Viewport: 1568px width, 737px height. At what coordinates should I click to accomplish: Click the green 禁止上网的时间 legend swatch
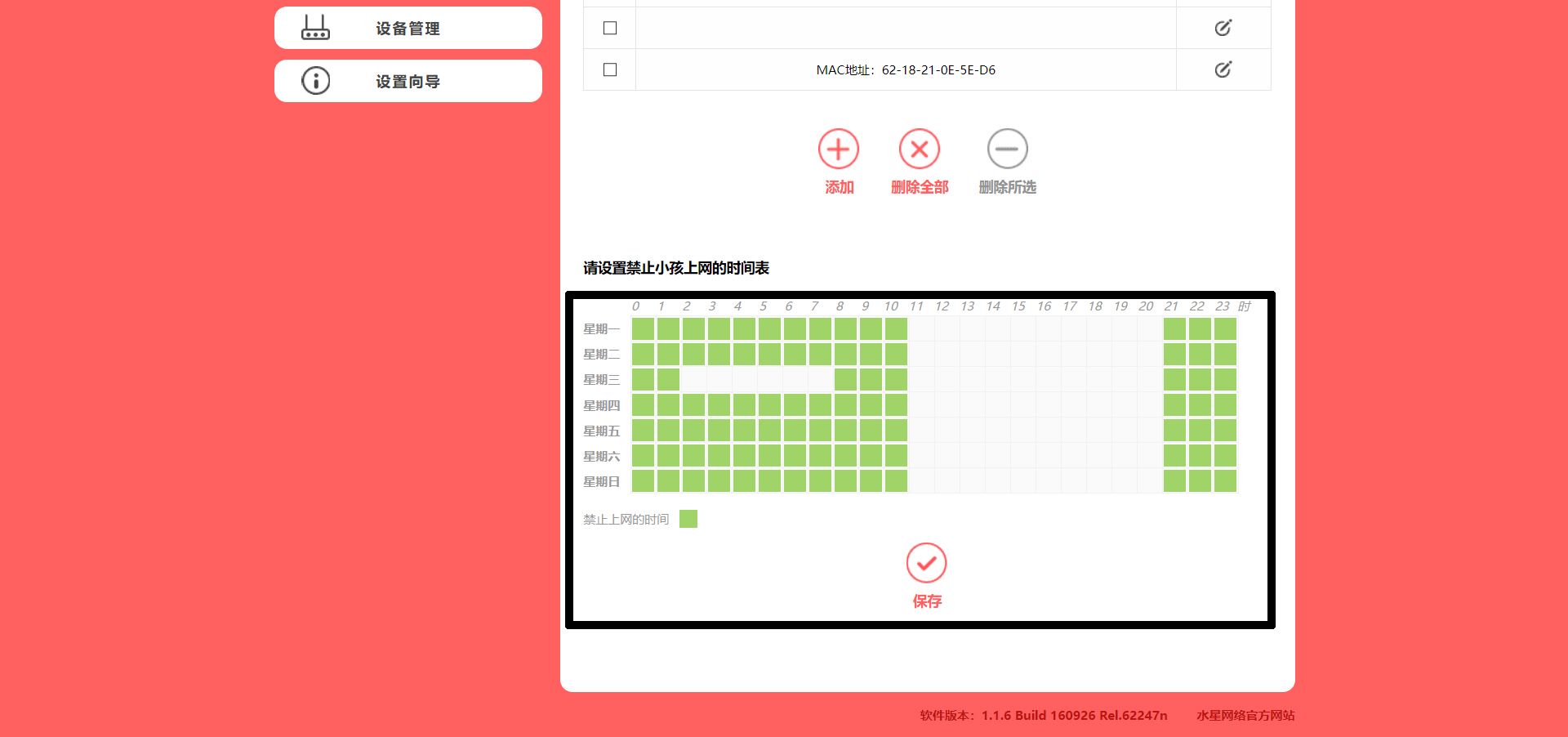688,519
